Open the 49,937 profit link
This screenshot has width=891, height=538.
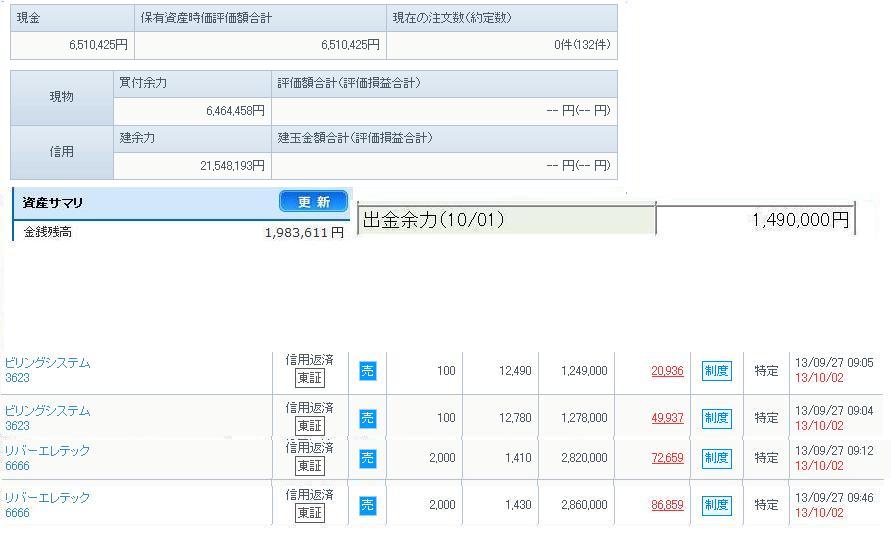pyautogui.click(x=667, y=418)
